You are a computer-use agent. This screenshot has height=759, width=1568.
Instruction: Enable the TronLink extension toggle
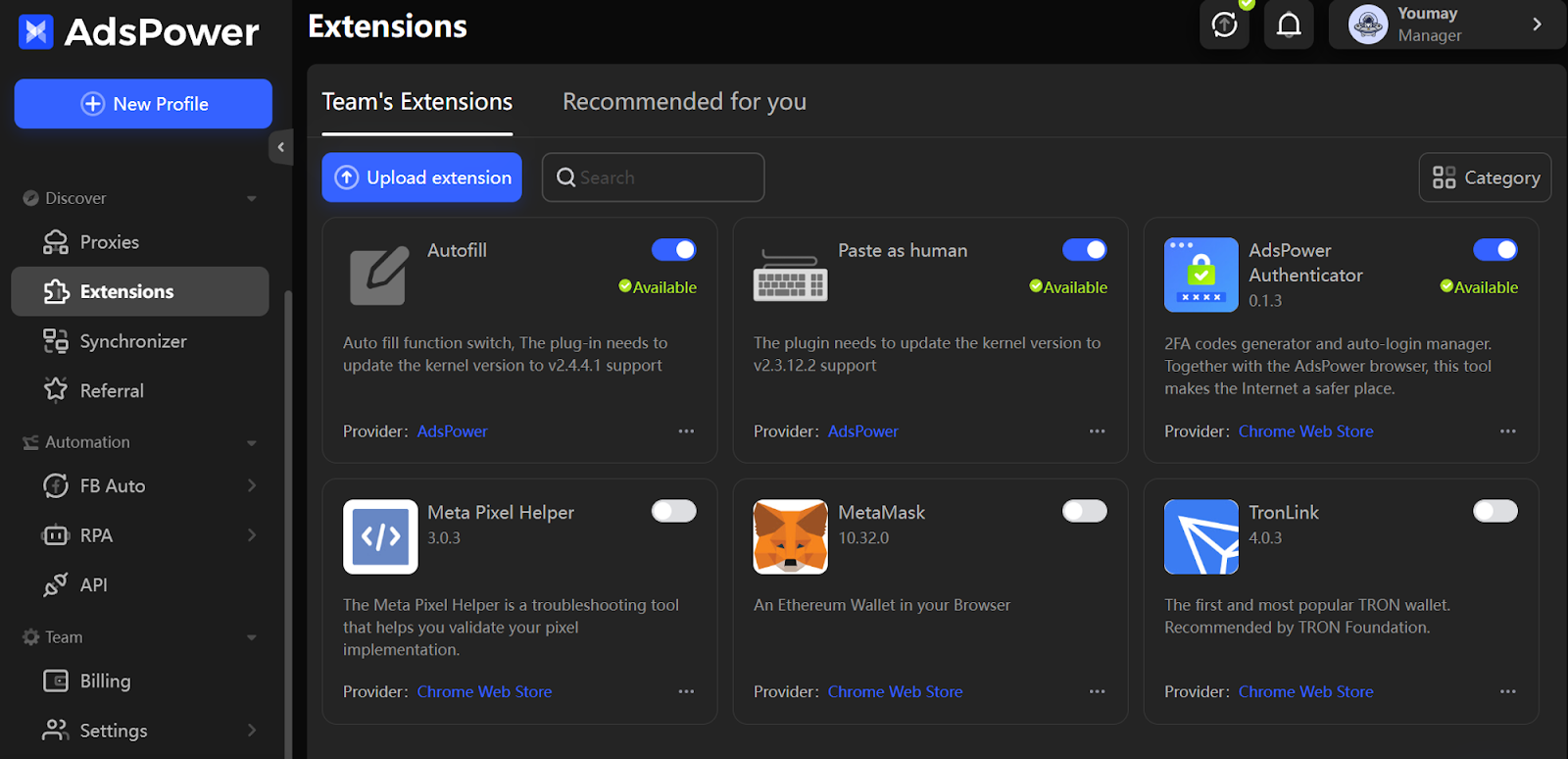(x=1495, y=511)
